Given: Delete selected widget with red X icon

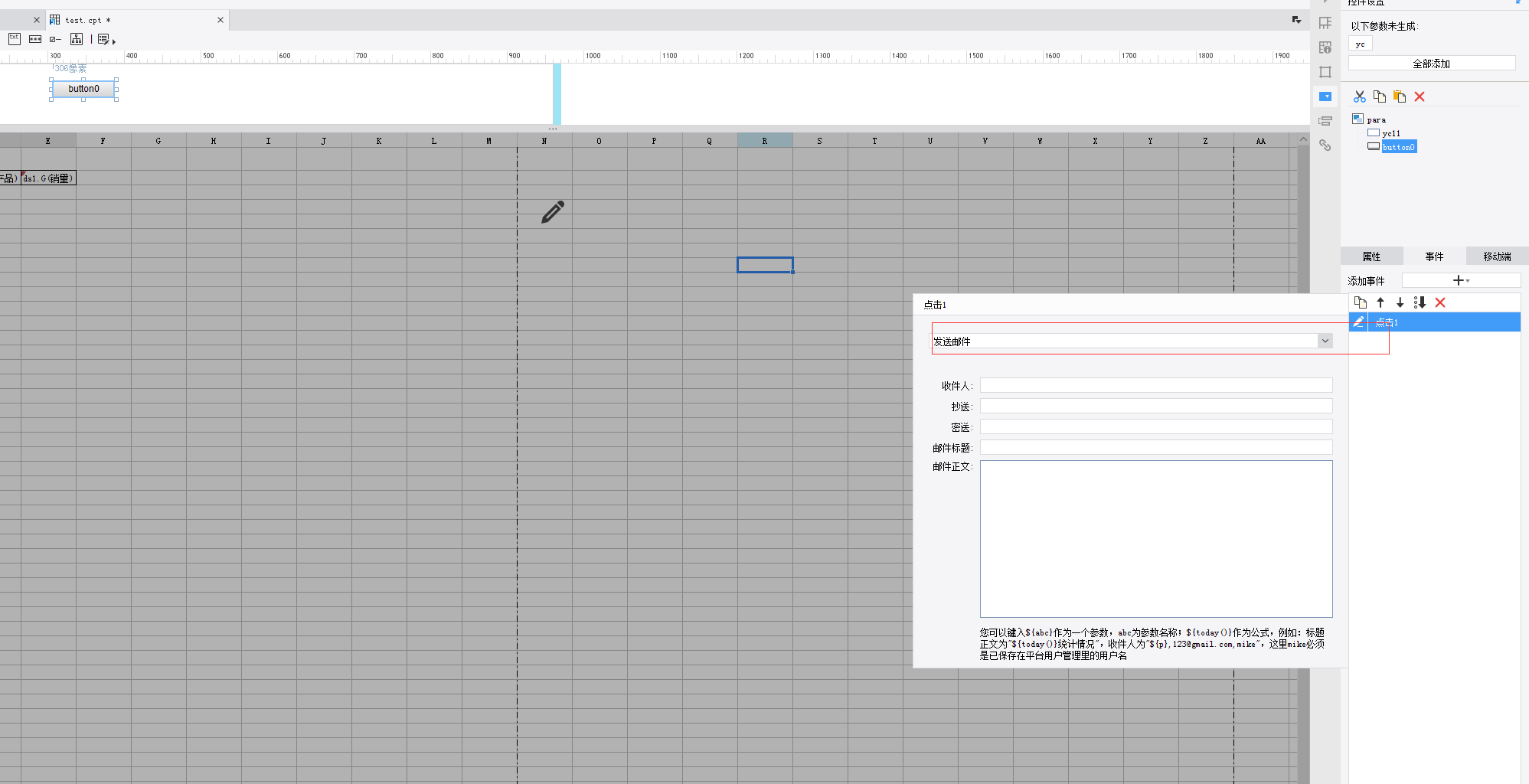Looking at the screenshot, I should coord(1420,96).
